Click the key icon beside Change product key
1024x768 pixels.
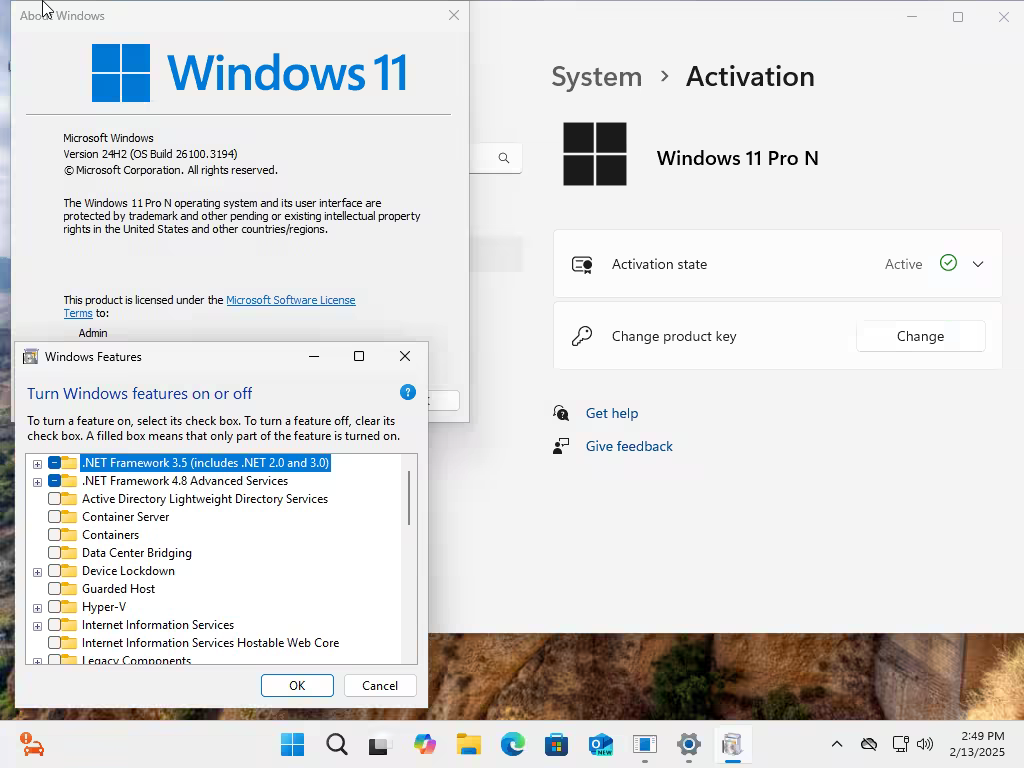[x=582, y=336]
